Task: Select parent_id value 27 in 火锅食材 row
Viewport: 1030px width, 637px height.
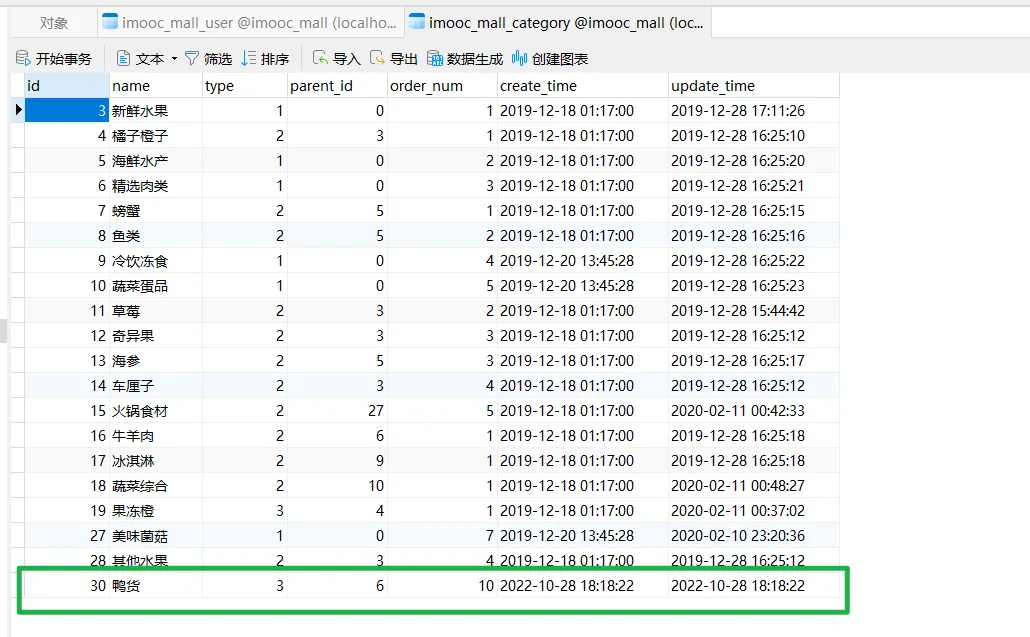Action: point(337,410)
